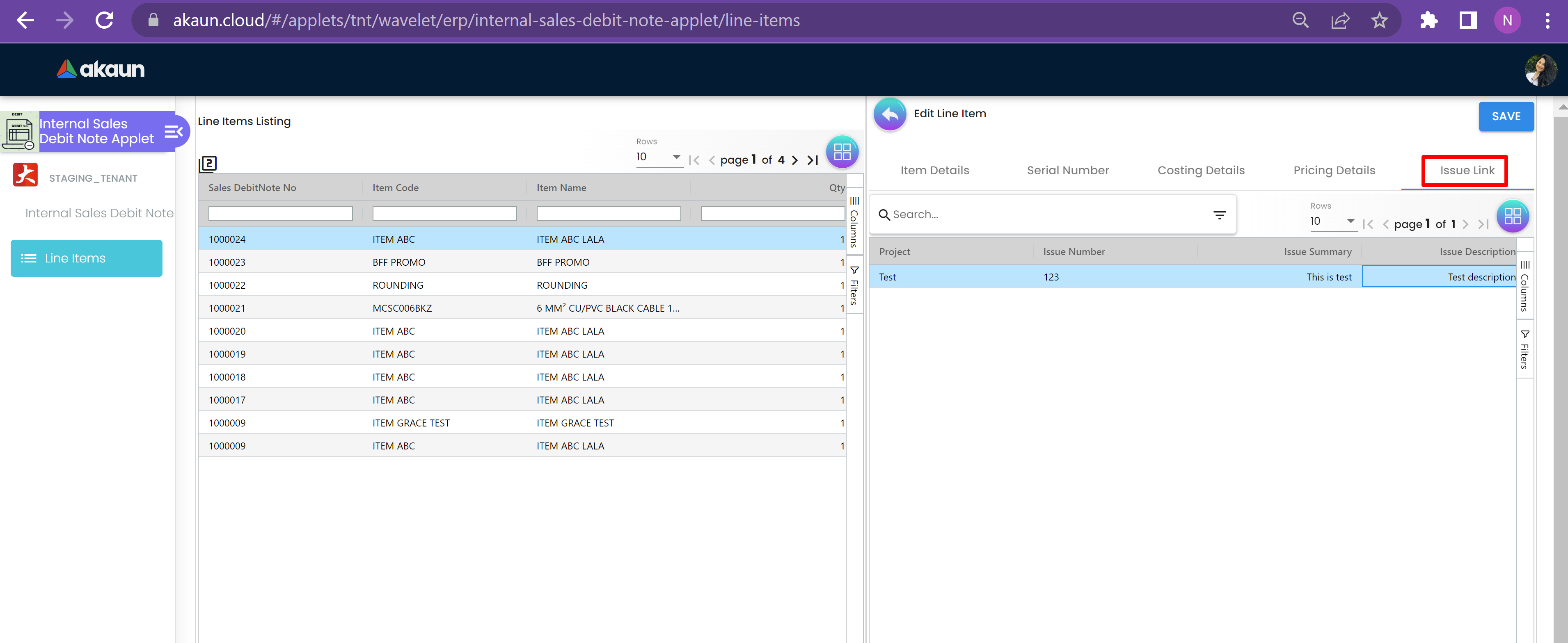Select Line Items in the sidebar

[x=87, y=258]
